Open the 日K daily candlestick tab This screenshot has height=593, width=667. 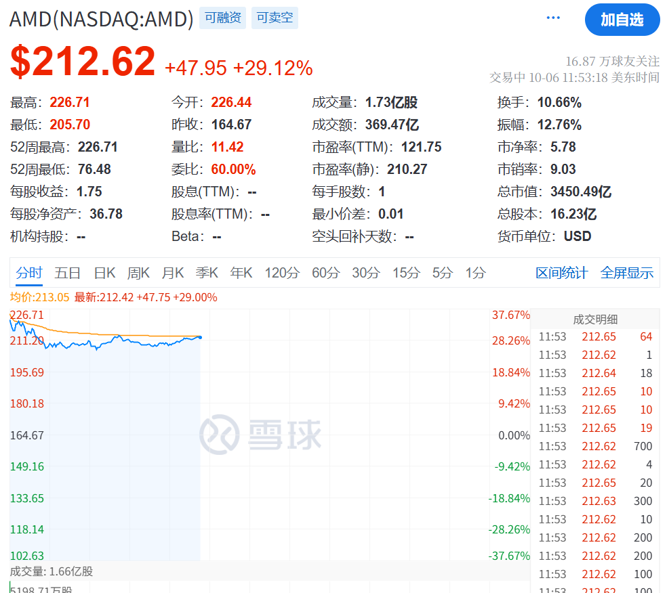(x=104, y=273)
